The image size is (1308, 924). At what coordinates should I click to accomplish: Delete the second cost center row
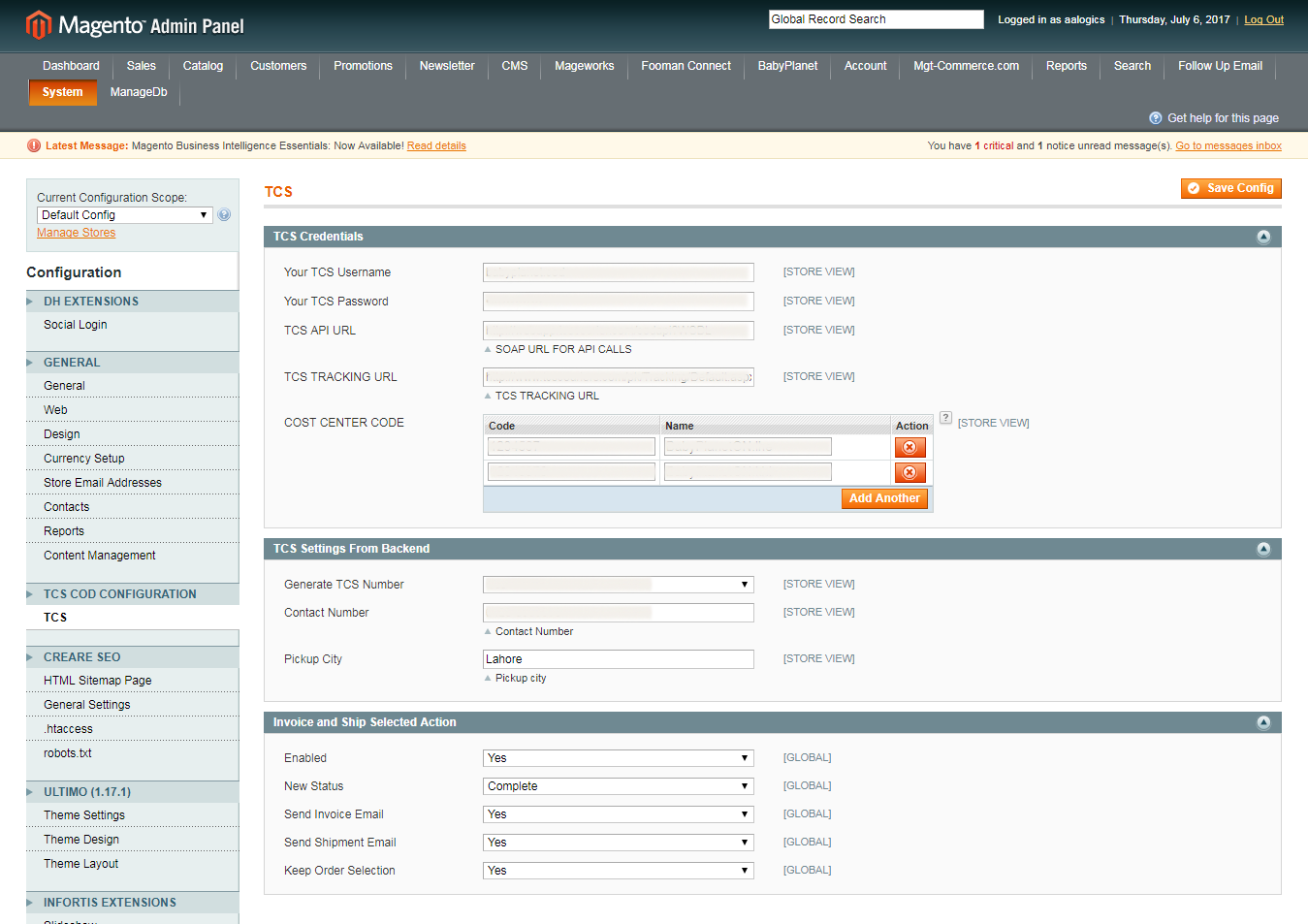coord(909,472)
